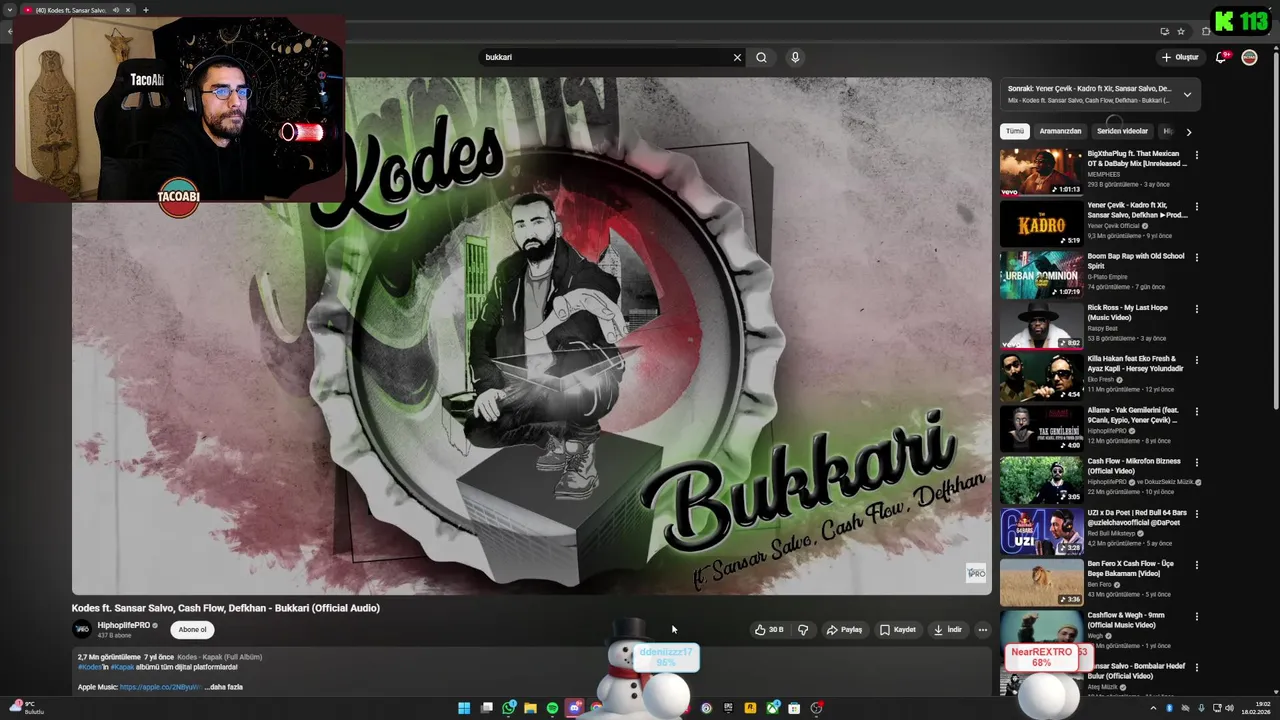This screenshot has width=1280, height=720.
Task: Open options for Cash Flow - Mikrofon Bizness
Action: click(x=1196, y=462)
